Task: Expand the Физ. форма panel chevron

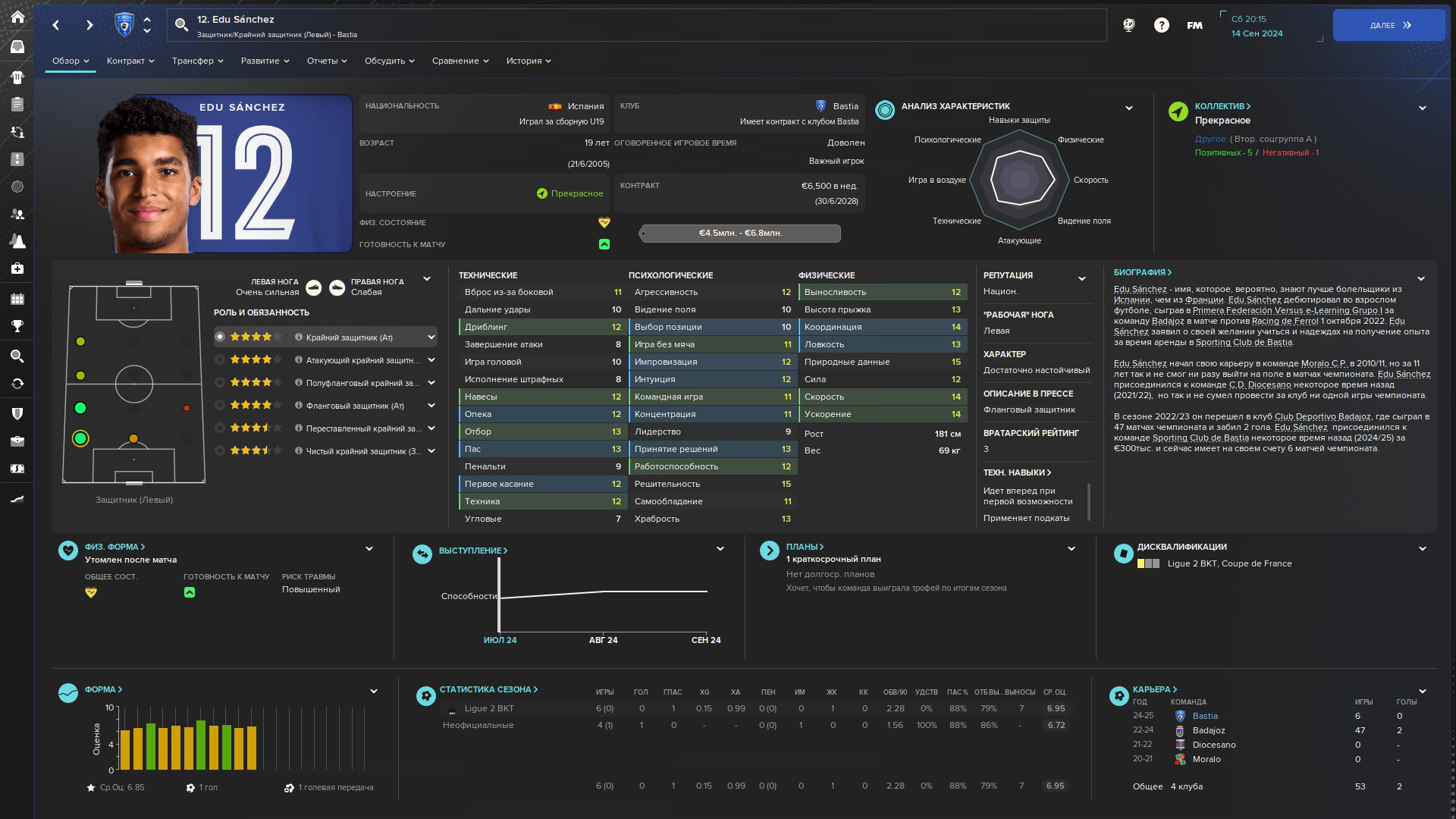Action: tap(369, 548)
